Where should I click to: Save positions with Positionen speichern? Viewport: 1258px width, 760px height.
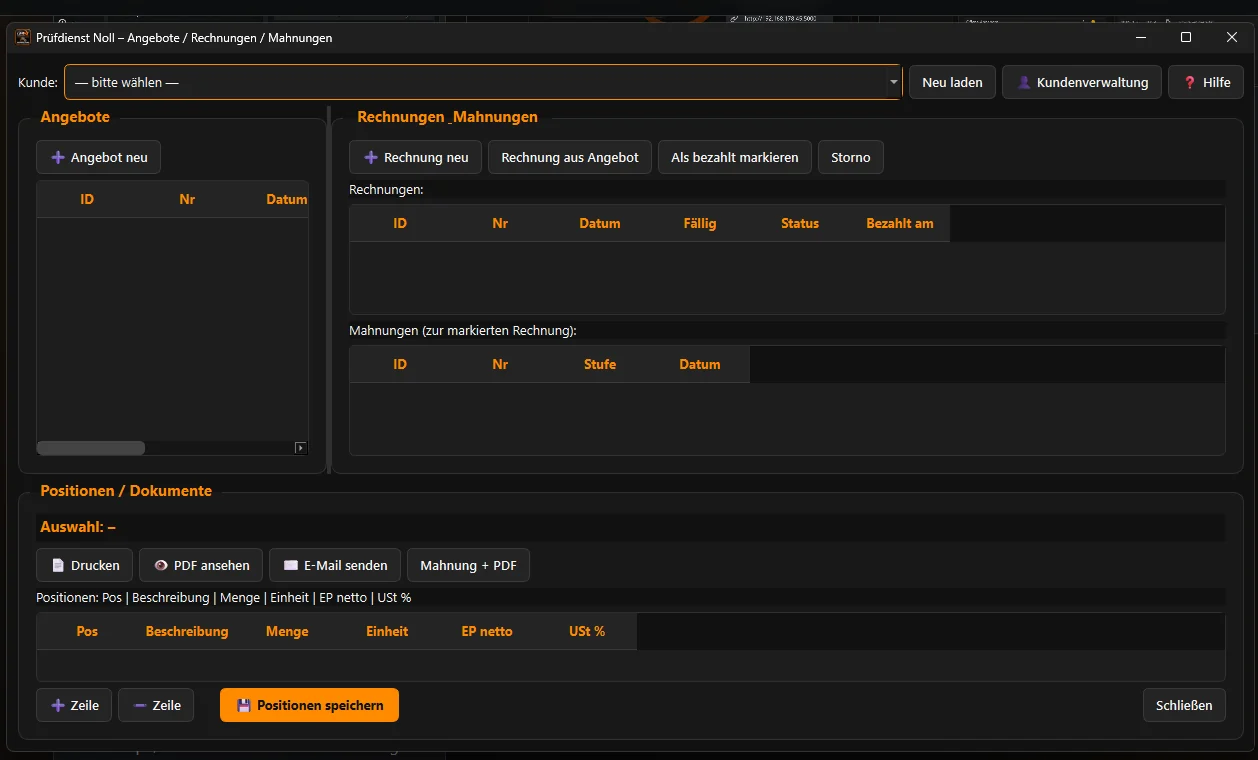tap(309, 705)
